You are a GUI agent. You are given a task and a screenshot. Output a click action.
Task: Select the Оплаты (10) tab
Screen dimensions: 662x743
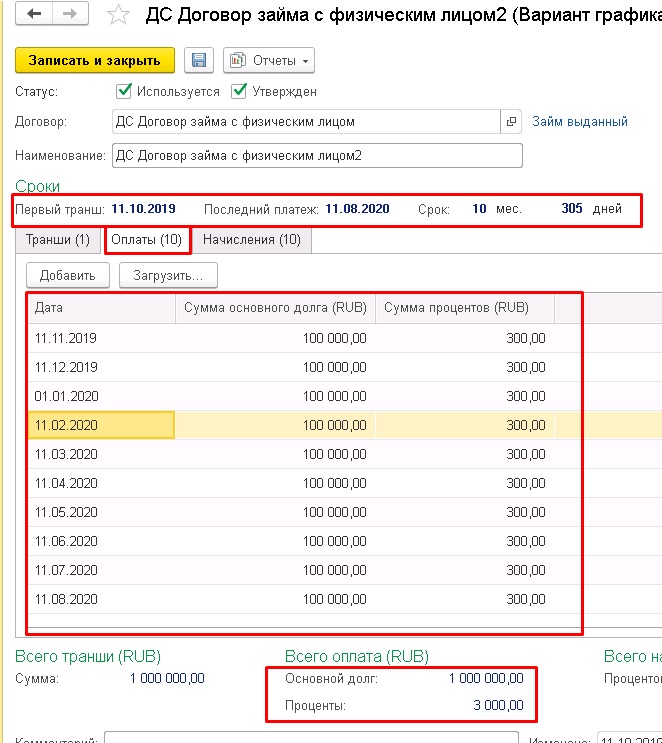click(x=147, y=240)
